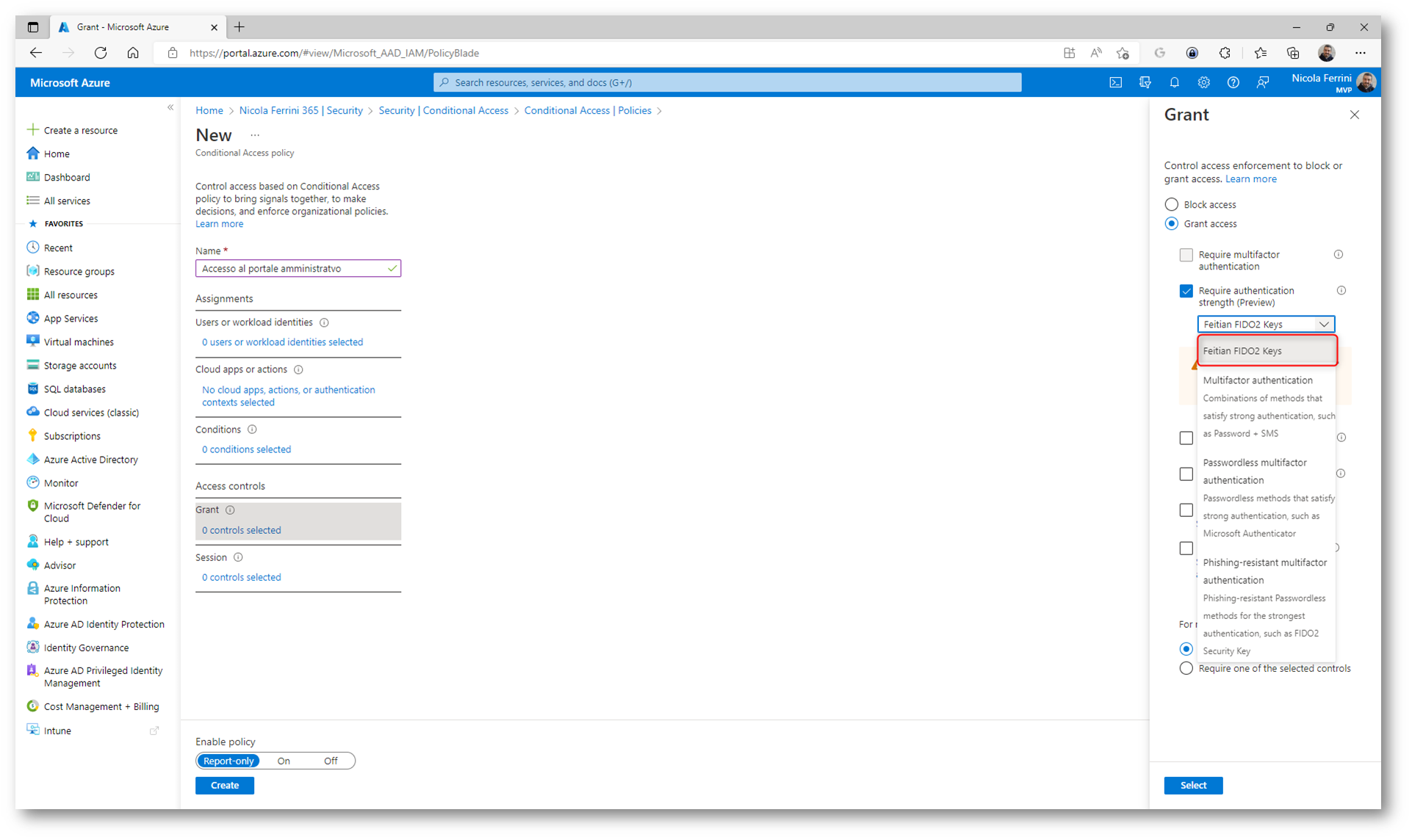The width and height of the screenshot is (1412, 840).
Task: Click the help question mark icon
Action: pyautogui.click(x=1233, y=82)
